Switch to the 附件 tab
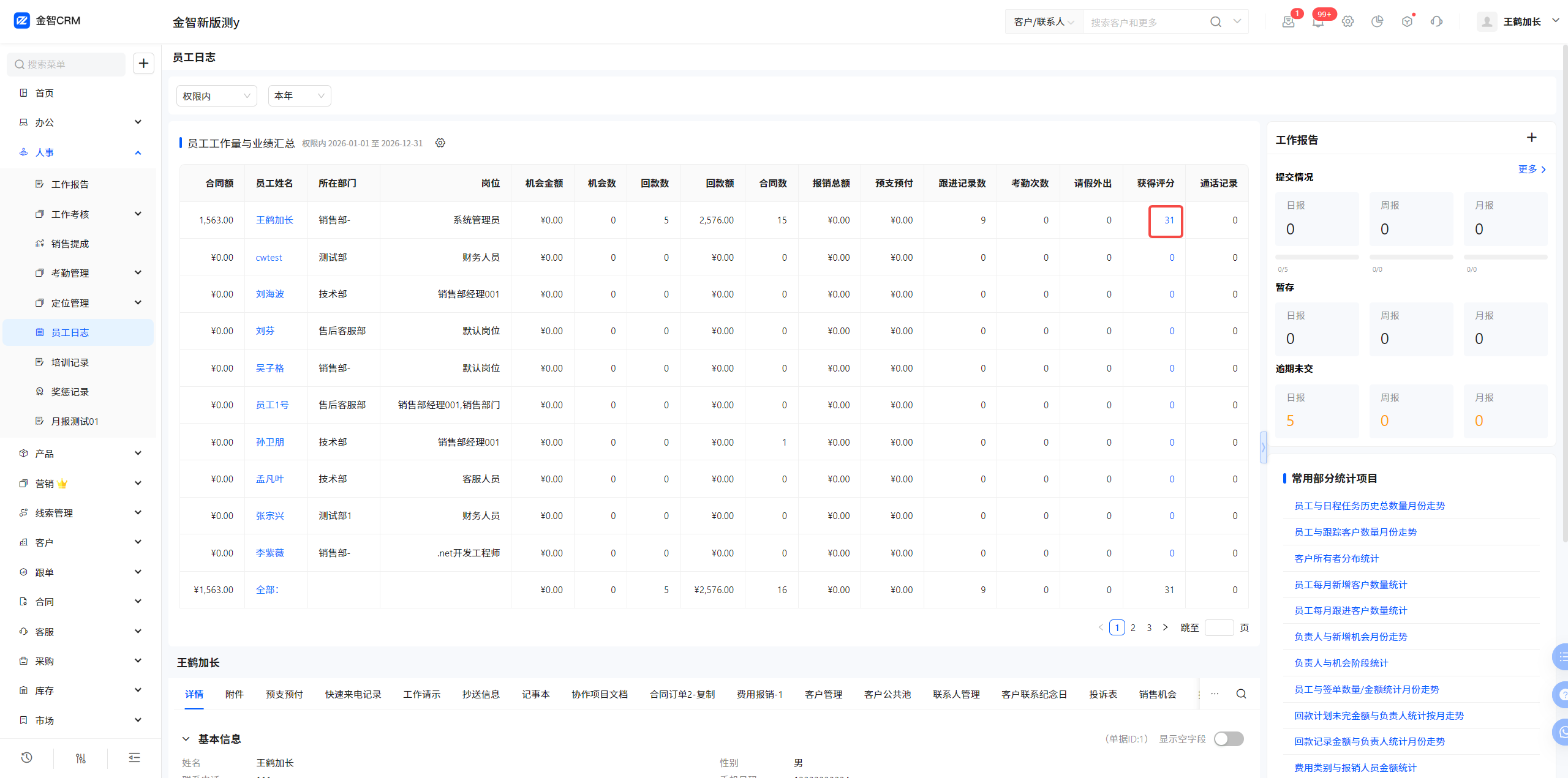The height and width of the screenshot is (778, 1568). point(234,694)
